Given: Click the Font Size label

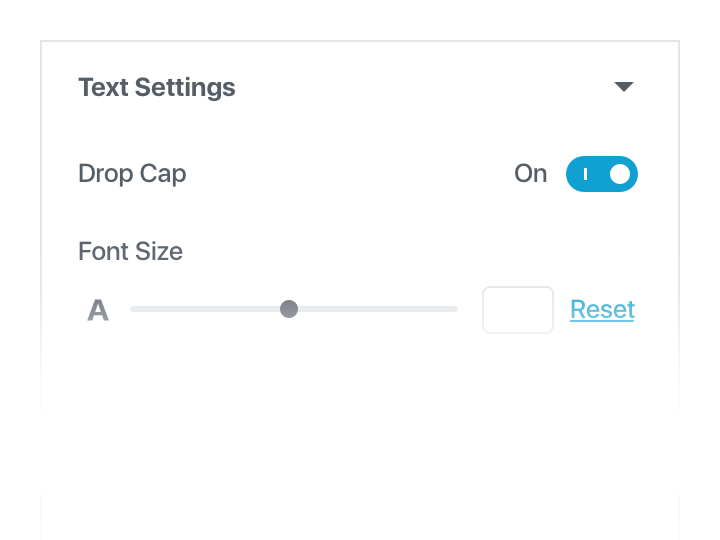Looking at the screenshot, I should (x=130, y=251).
